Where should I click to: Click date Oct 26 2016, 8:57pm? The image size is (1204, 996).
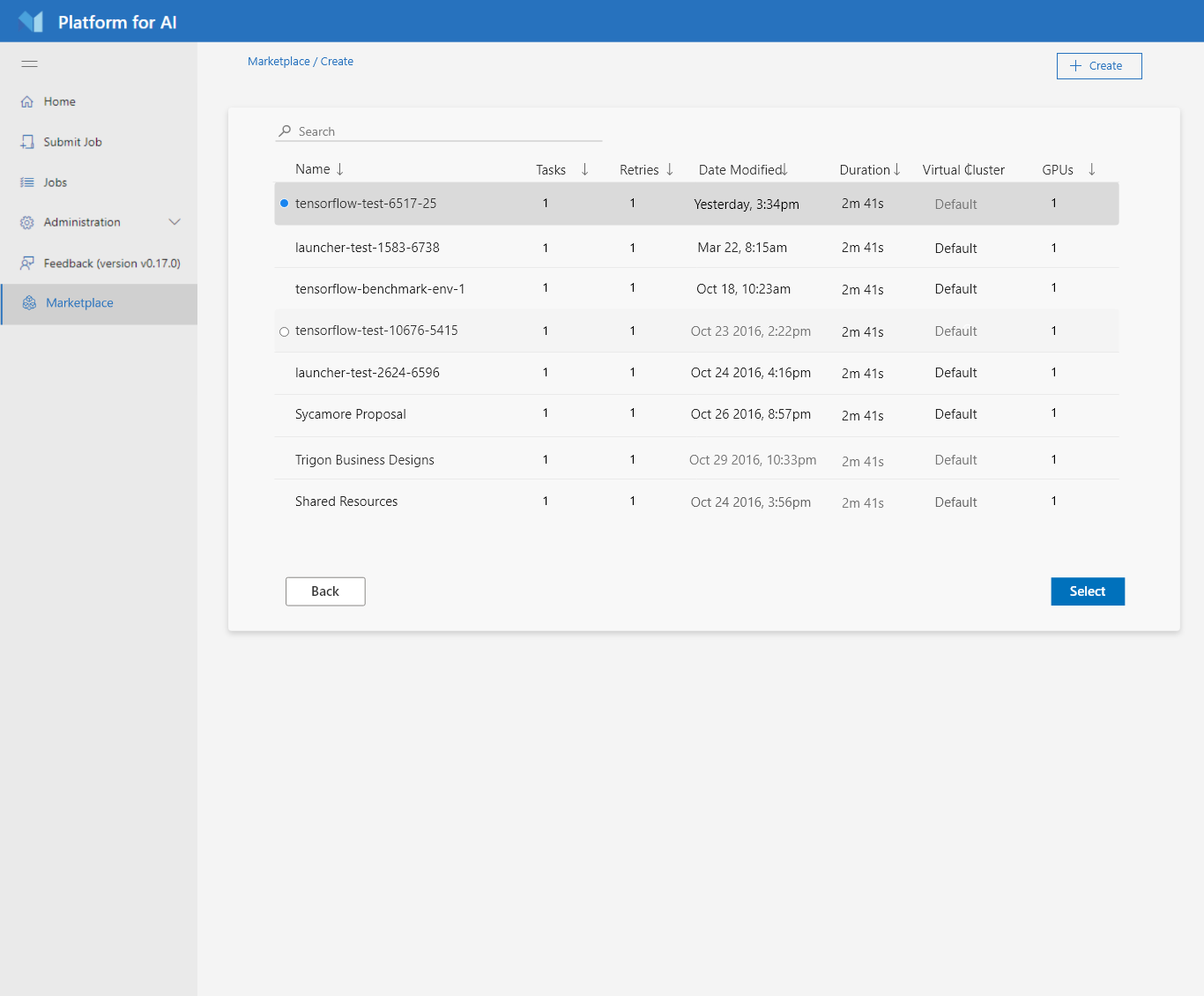[751, 414]
